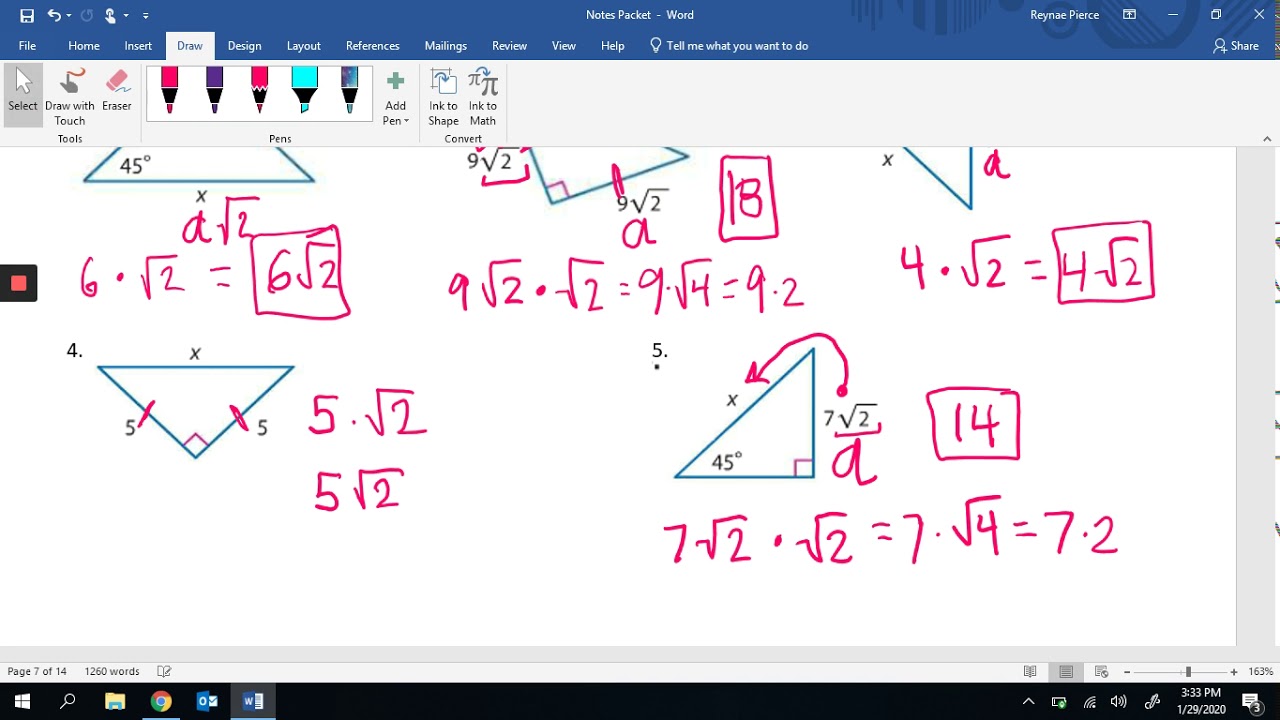Switch to Print Layout view
This screenshot has width=1280, height=720.
pos(1066,671)
